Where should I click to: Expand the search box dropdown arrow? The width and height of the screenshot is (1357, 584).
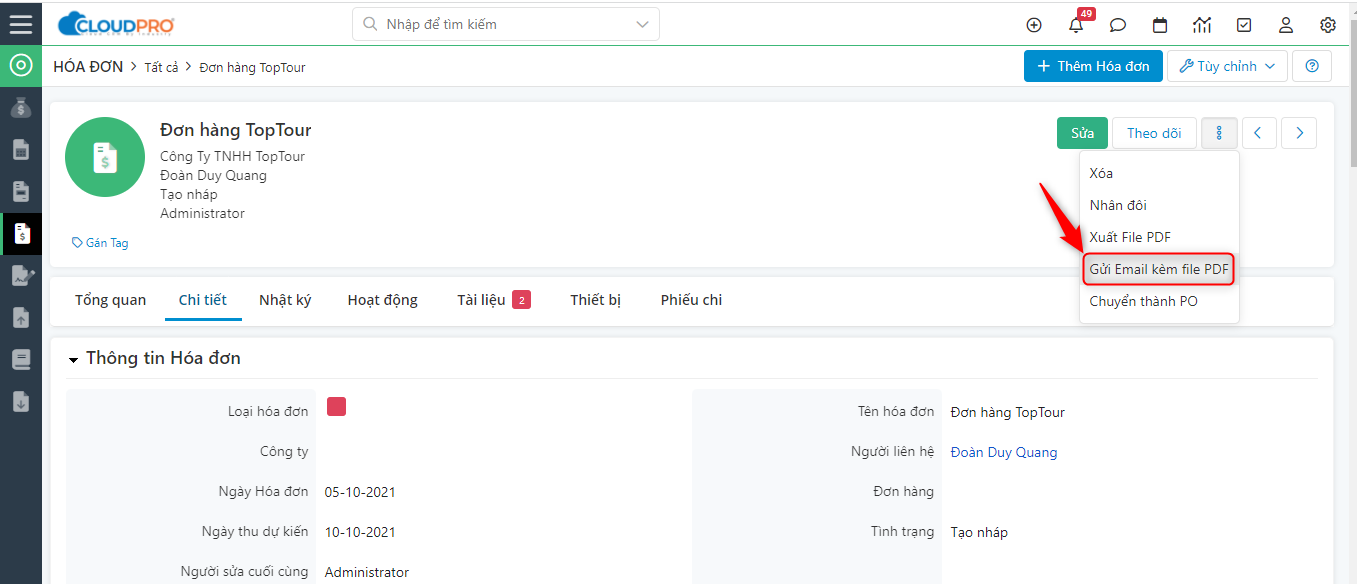[641, 24]
